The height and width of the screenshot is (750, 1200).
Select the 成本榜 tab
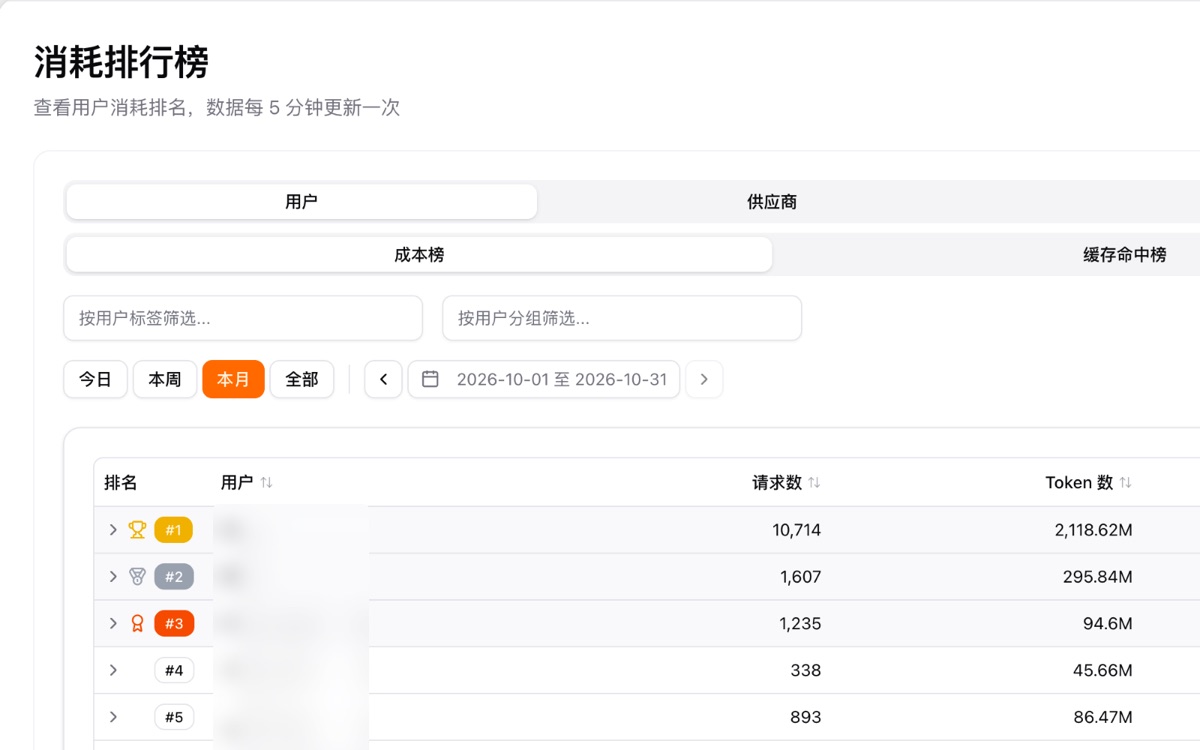coord(419,255)
